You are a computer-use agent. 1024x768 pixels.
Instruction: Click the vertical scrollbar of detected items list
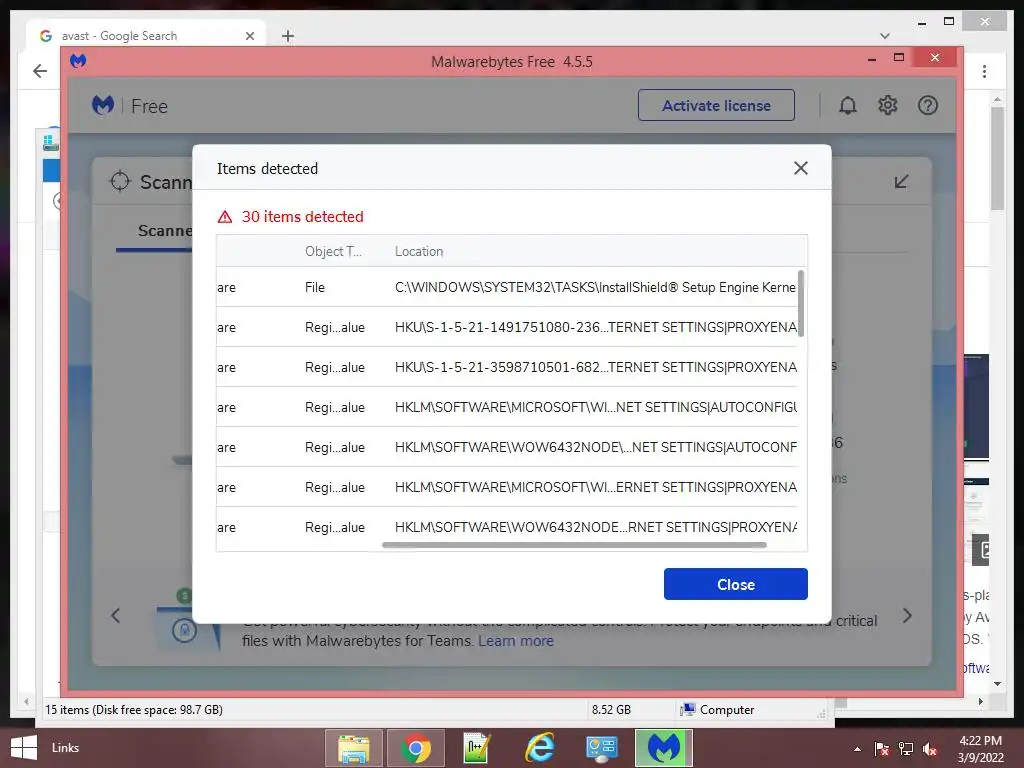pos(801,304)
